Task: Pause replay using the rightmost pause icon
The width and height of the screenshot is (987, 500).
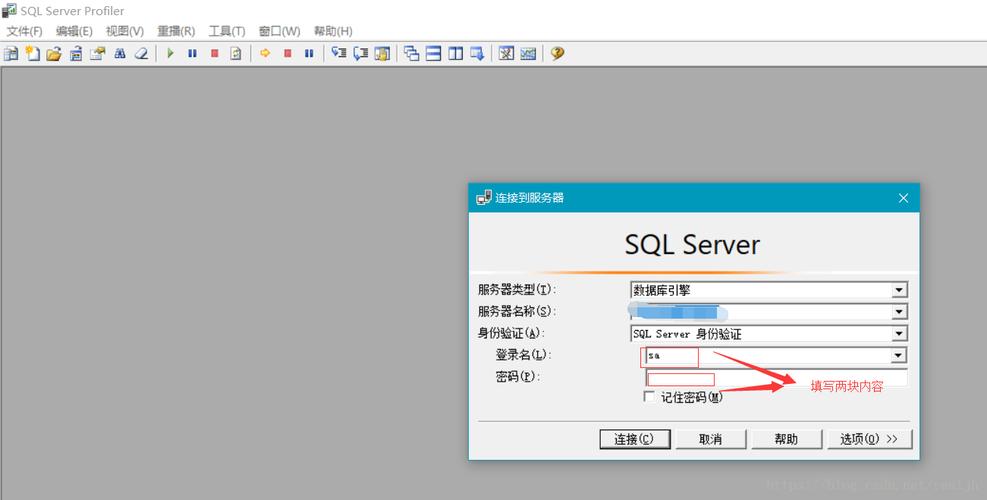Action: coord(309,54)
